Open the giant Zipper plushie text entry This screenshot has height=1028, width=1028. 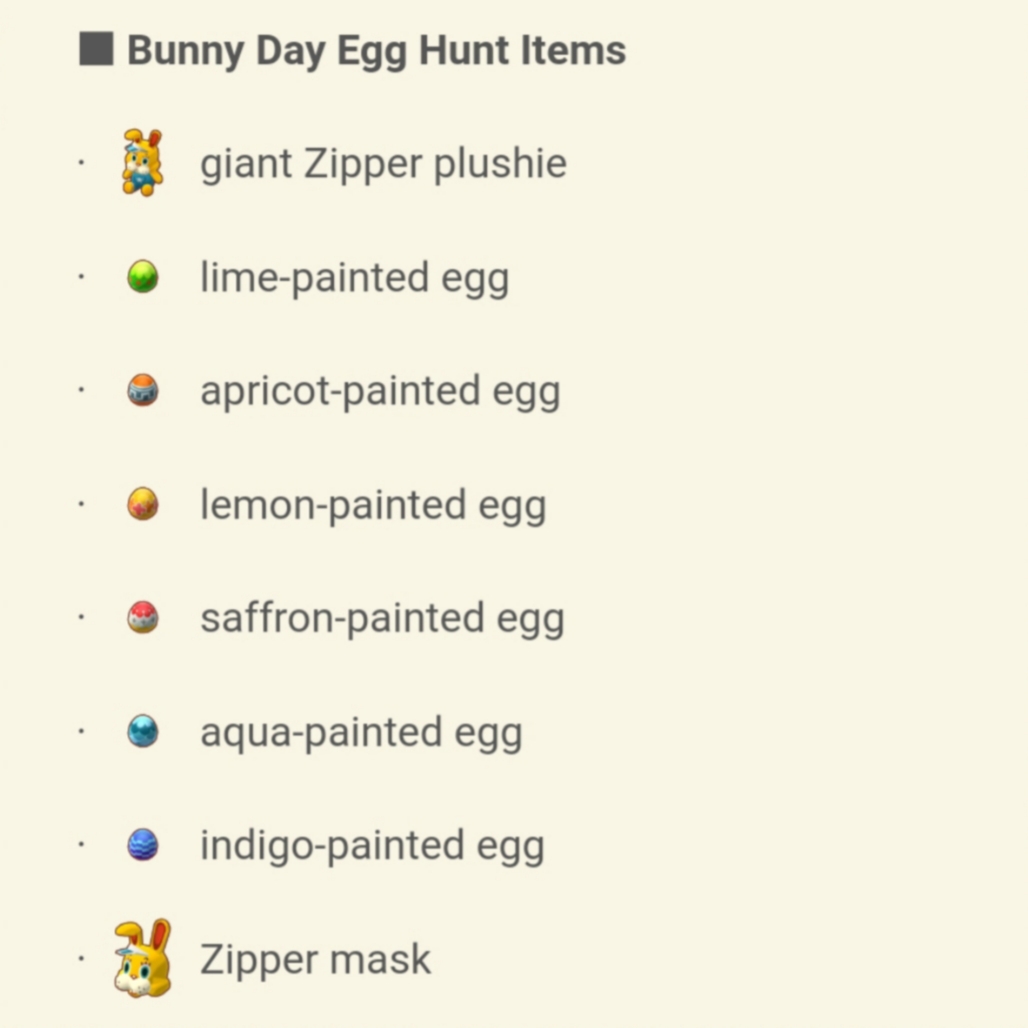click(384, 164)
